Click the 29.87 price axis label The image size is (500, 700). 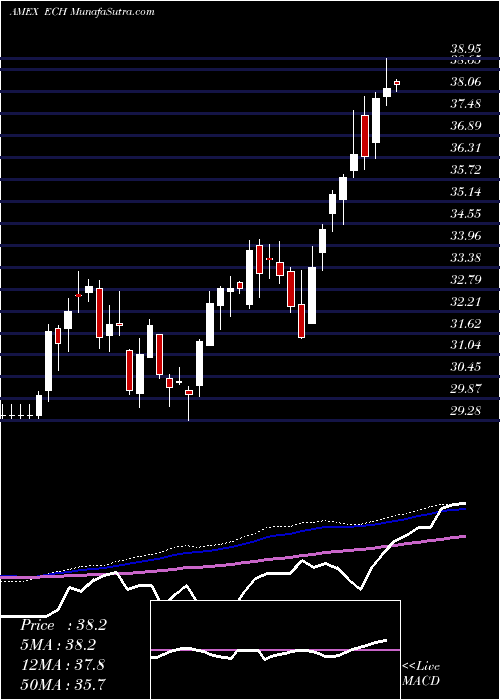pos(466,389)
